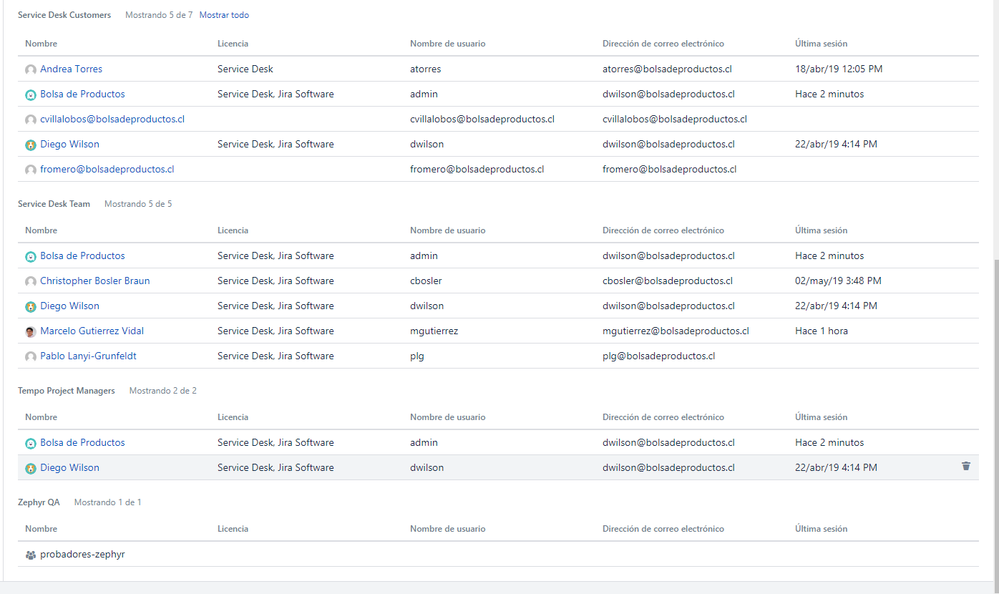
Task: Click Service Desk Customers group heading
Action: point(64,15)
